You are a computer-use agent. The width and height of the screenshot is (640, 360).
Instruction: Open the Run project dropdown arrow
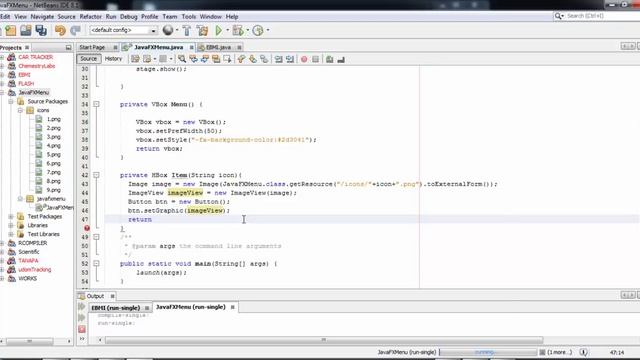(x=227, y=30)
